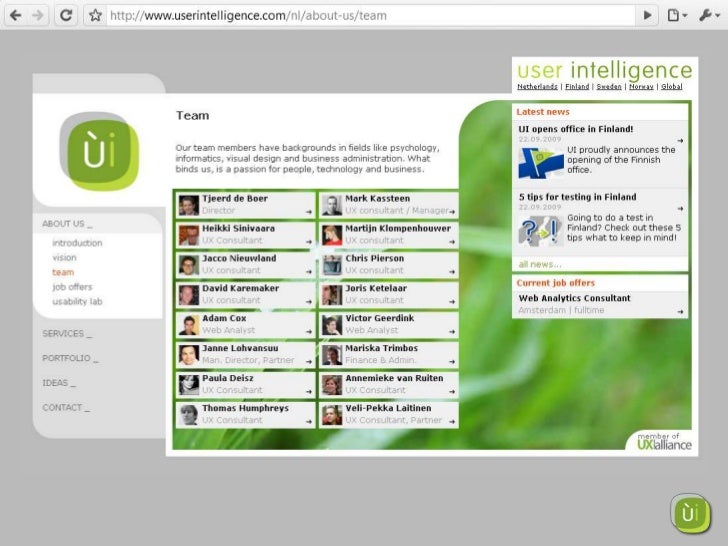
Task: Reload the page with refresh icon
Action: [x=65, y=15]
